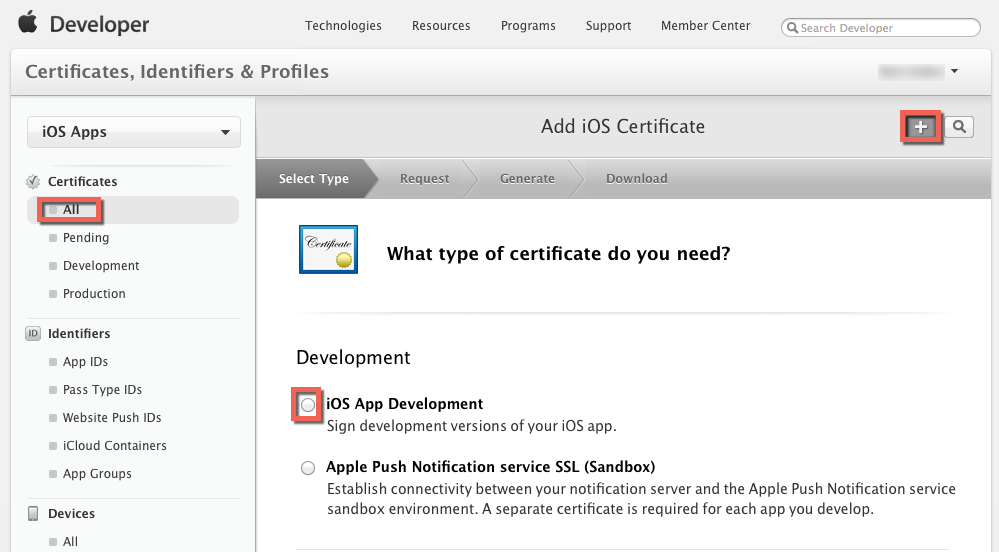This screenshot has height=552, width=999.
Task: Open the Resources menu
Action: tap(441, 25)
